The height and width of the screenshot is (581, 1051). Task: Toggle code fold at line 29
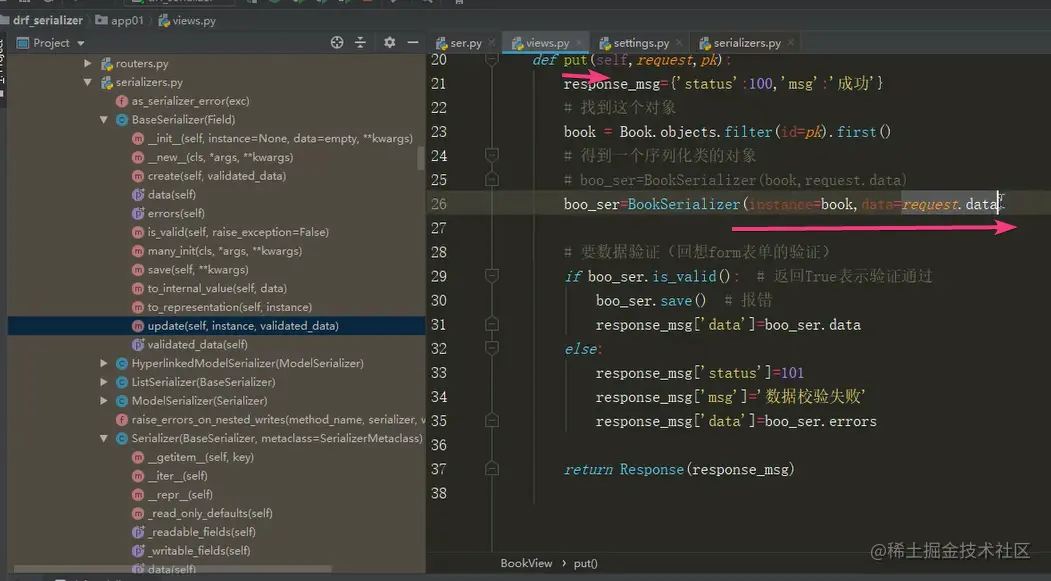tap(491, 276)
